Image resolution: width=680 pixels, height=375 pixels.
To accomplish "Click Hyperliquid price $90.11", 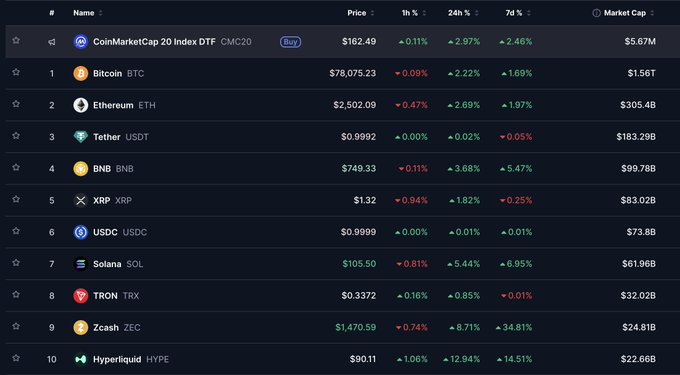I will pyautogui.click(x=363, y=359).
